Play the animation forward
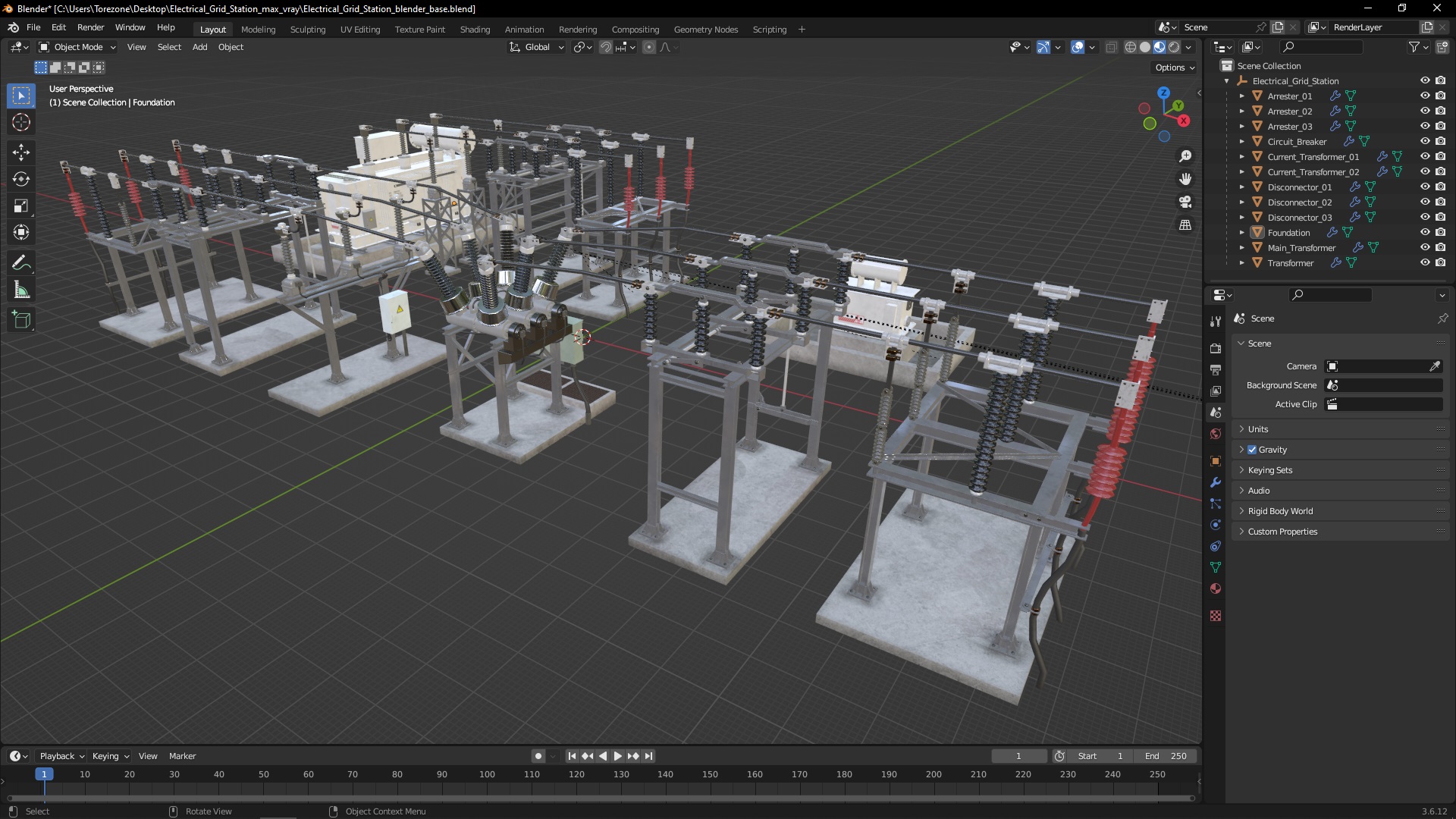The height and width of the screenshot is (819, 1456). 617,756
